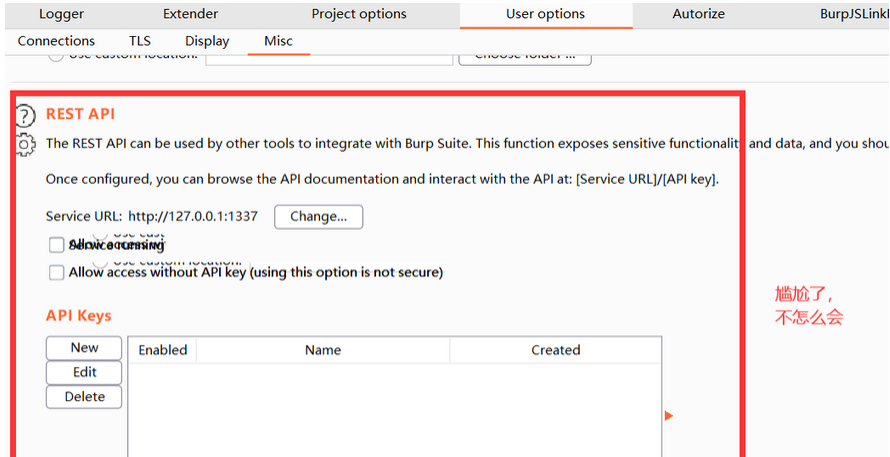Viewport: 890px width, 457px height.
Task: Click the Edit API key button
Action: click(x=84, y=372)
